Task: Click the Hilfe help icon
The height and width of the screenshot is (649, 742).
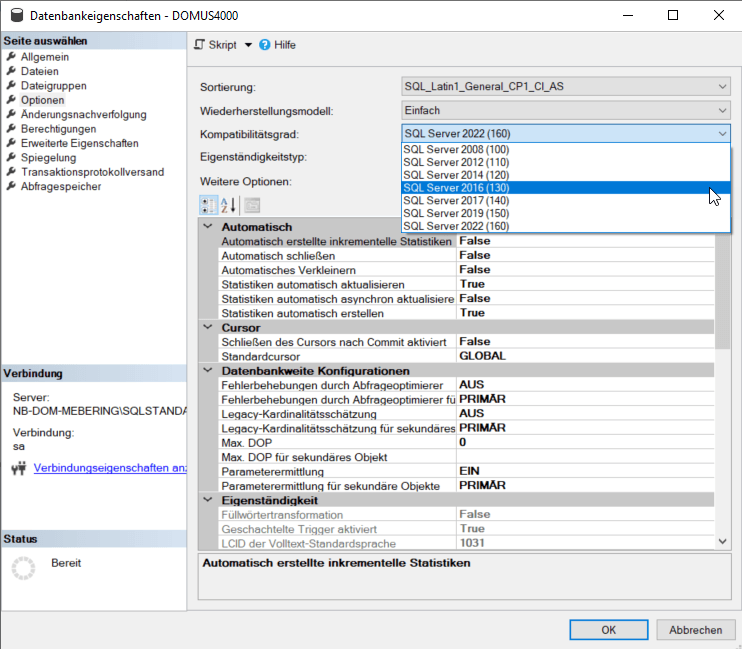Action: click(x=265, y=45)
